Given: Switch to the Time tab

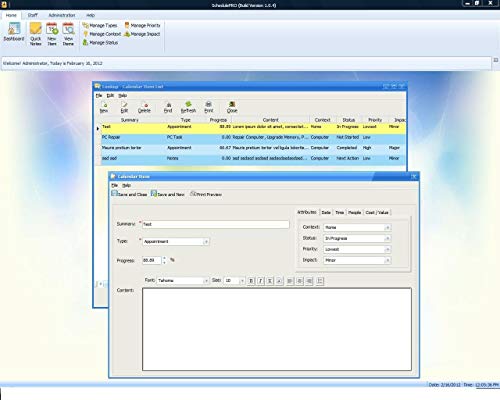Looking at the screenshot, I should coord(339,212).
